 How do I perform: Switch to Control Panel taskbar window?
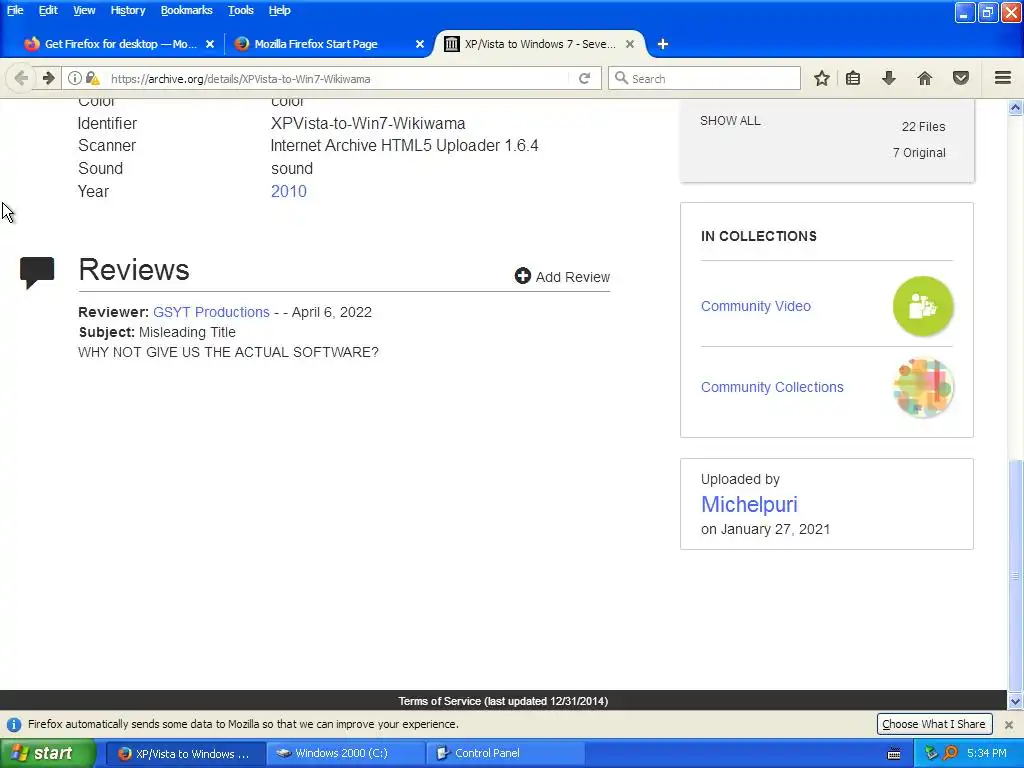tap(505, 754)
